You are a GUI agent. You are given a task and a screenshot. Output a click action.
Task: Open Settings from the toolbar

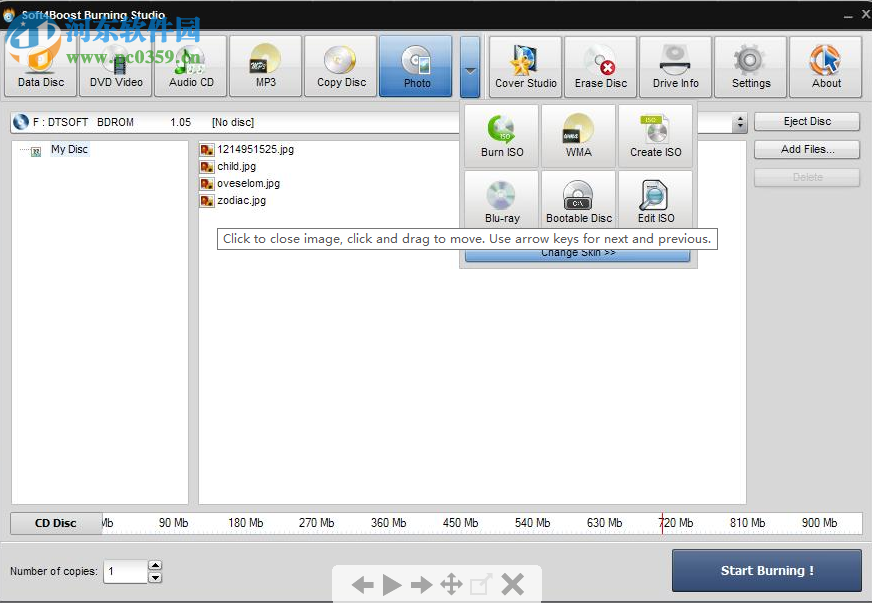click(x=751, y=67)
